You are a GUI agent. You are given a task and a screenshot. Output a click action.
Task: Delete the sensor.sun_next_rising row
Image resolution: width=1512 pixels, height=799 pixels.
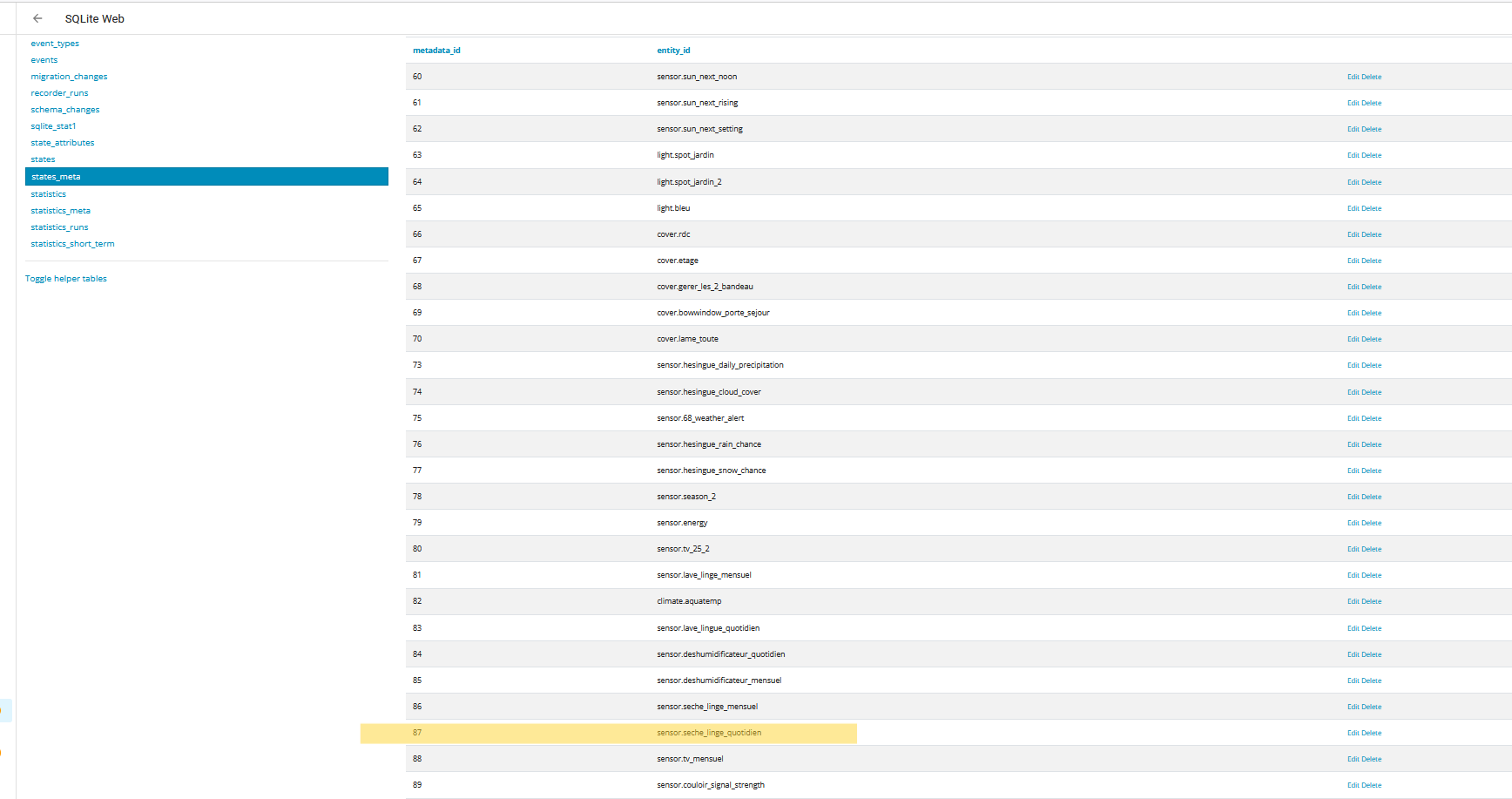1372,103
